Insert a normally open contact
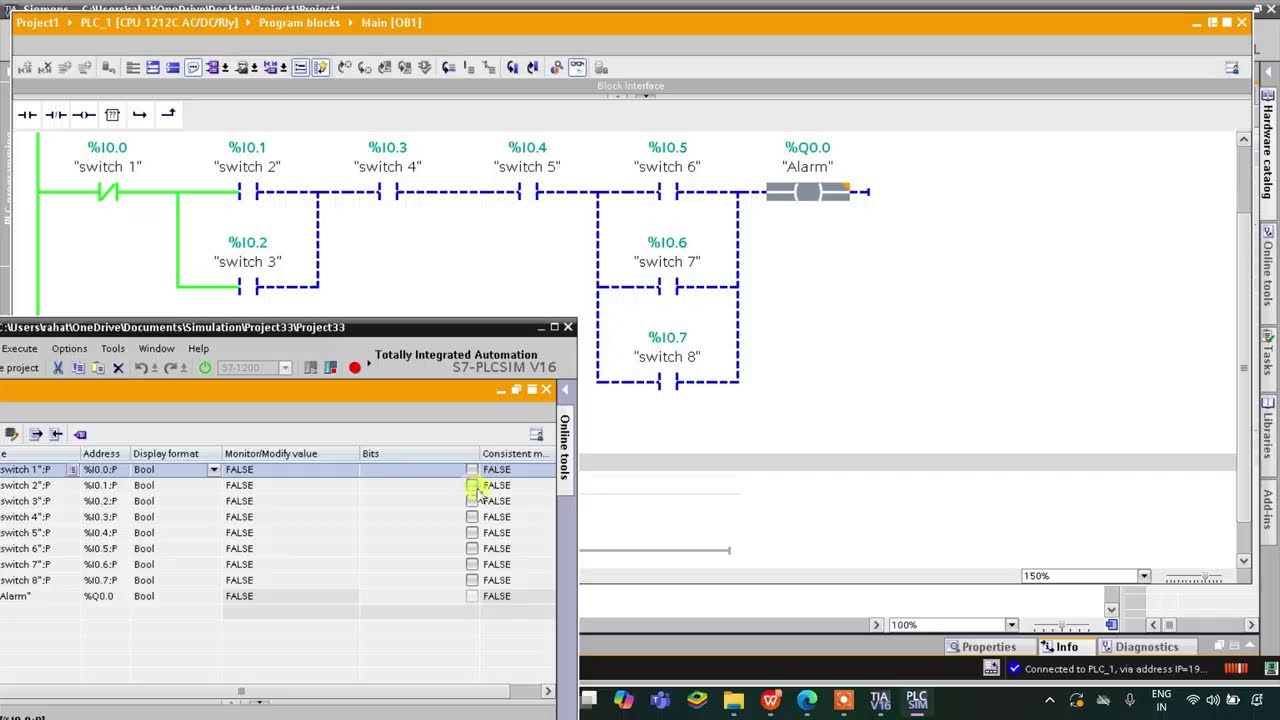 [28, 115]
